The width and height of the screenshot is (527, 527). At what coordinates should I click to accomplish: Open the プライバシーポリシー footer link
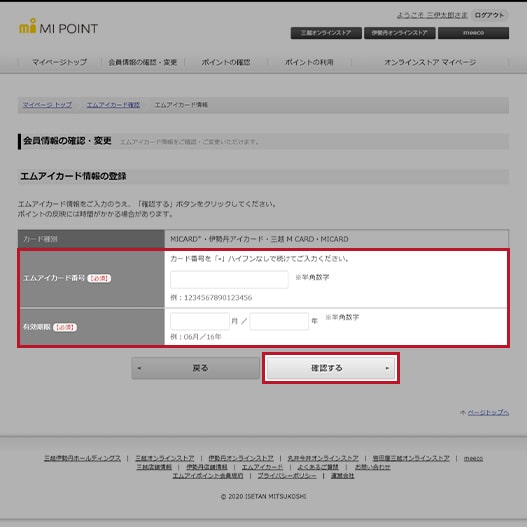pos(287,476)
